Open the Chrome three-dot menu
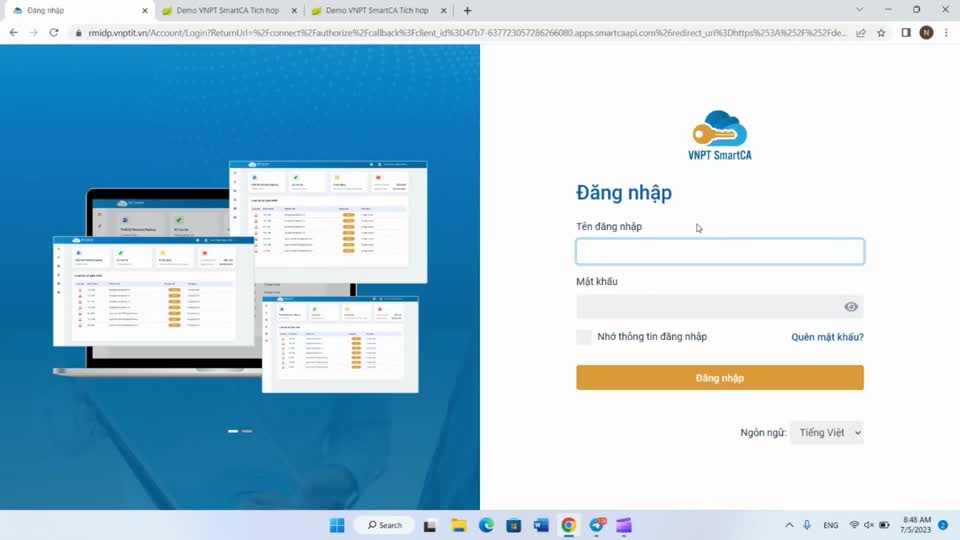Screen dimensions: 960x540 (x=946, y=32)
